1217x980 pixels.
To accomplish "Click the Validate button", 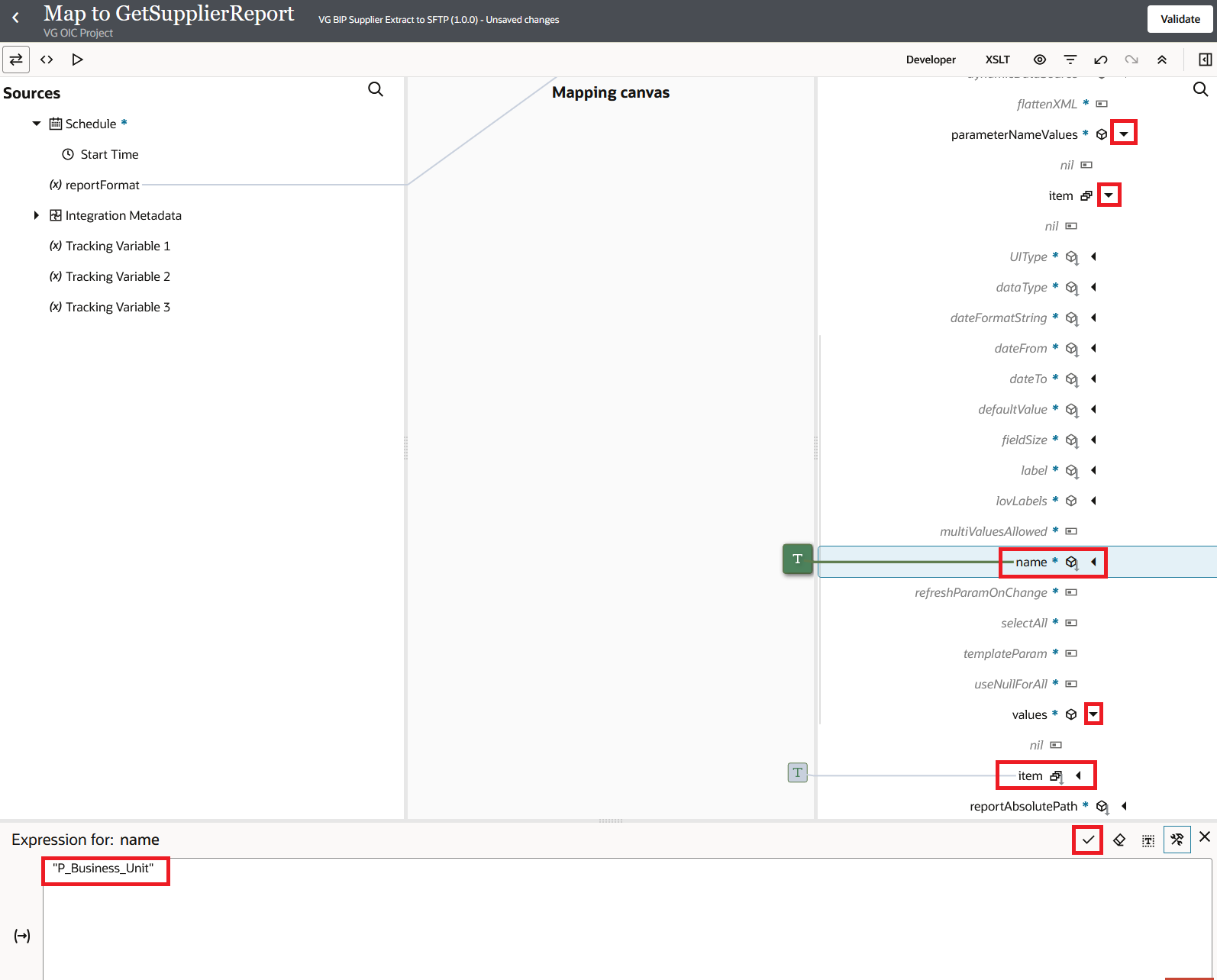I will pyautogui.click(x=1180, y=19).
